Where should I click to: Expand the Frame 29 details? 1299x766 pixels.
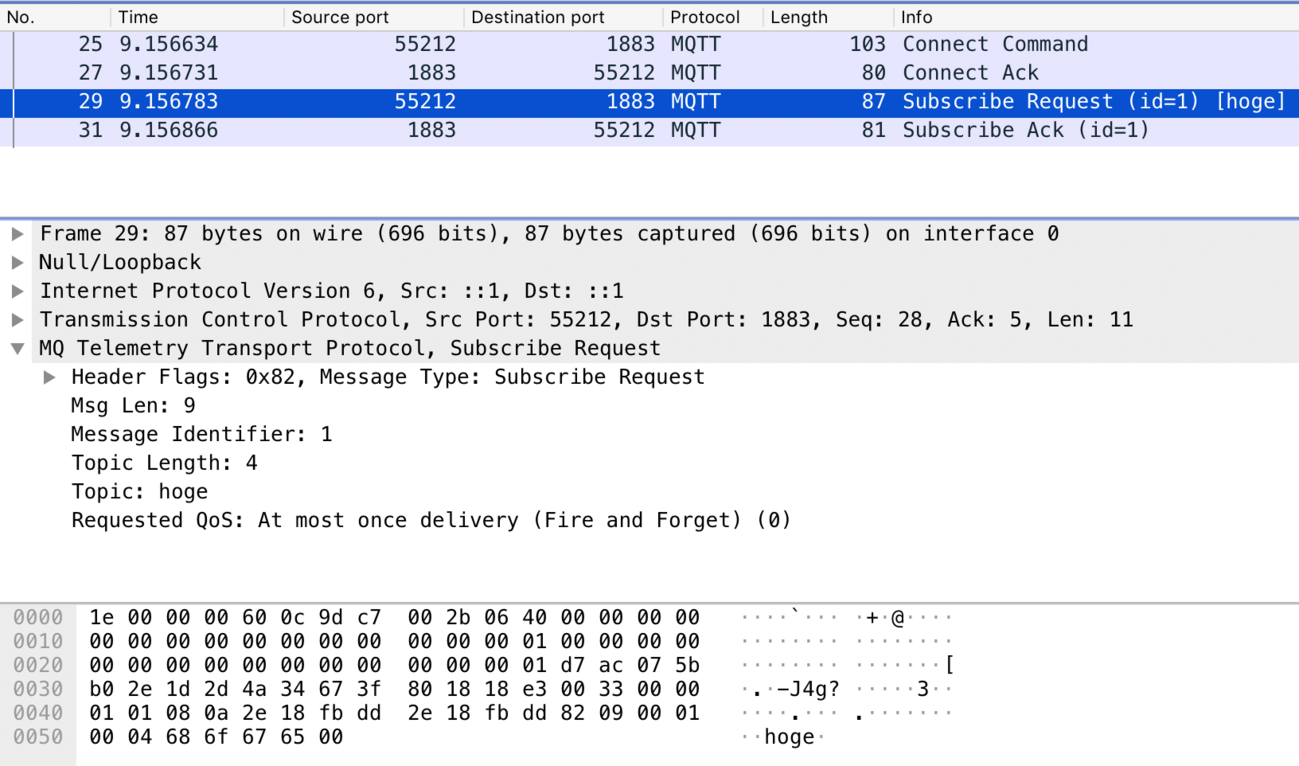pos(17,234)
